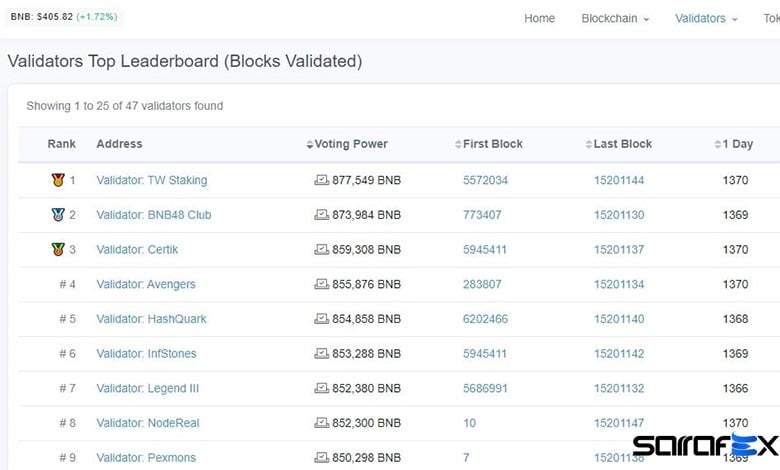Screen dimensions: 780x470
Task: Open first block 7 link for Pexmons
Action: coord(466,458)
